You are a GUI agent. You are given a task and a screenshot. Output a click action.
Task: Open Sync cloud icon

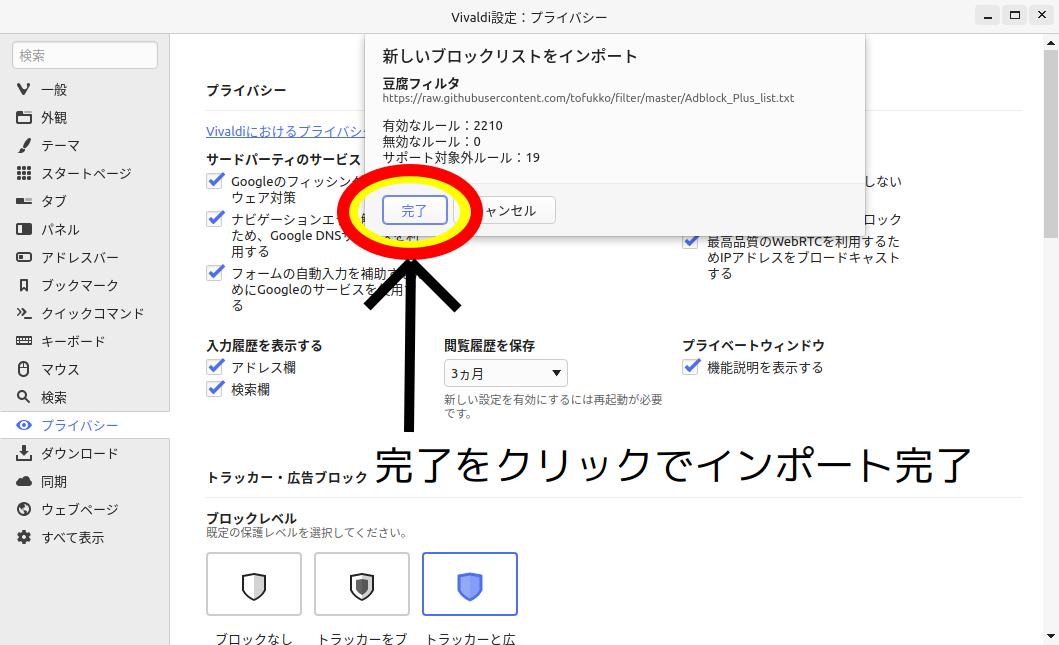[24, 481]
